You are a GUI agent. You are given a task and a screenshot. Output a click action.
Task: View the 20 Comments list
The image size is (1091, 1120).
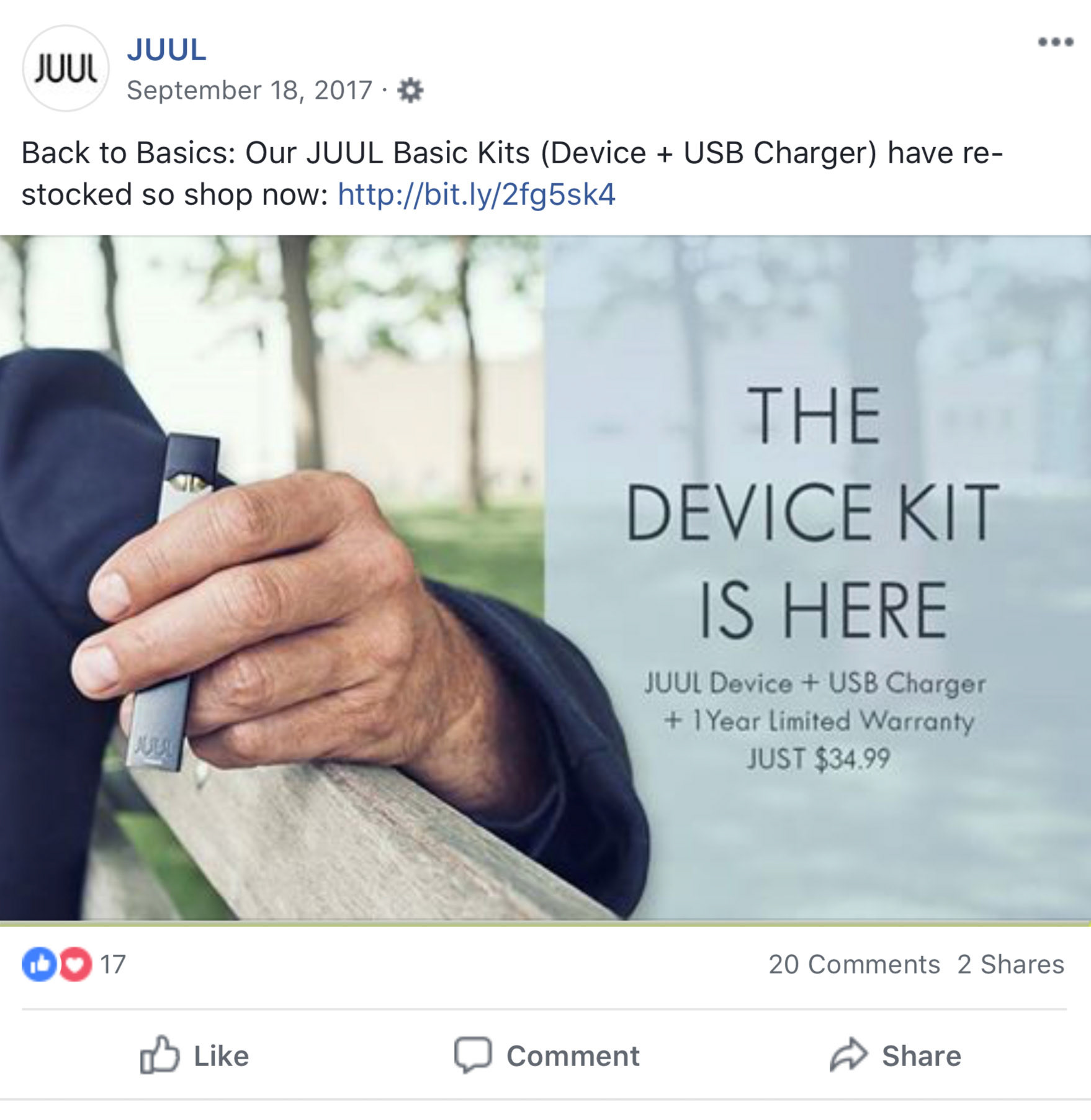[x=854, y=965]
